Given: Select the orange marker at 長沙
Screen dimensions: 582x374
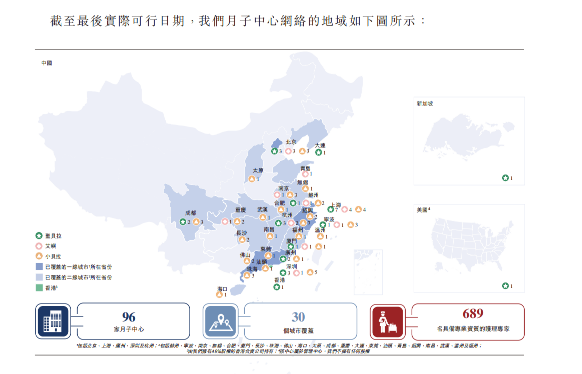Looking at the screenshot, I should [x=242, y=240].
